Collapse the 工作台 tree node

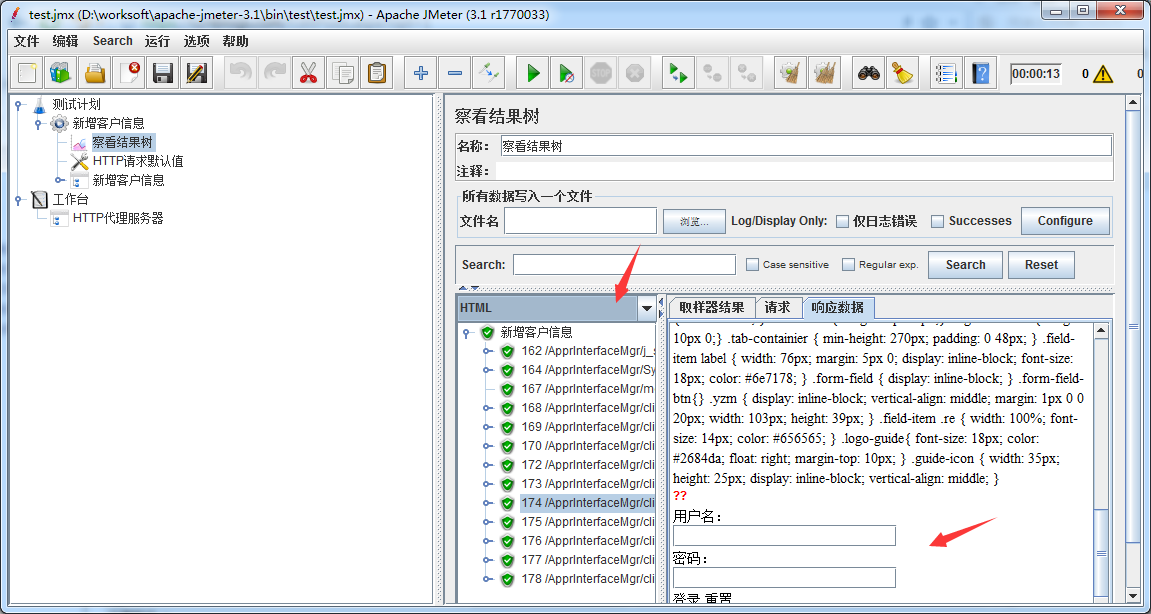coord(18,200)
